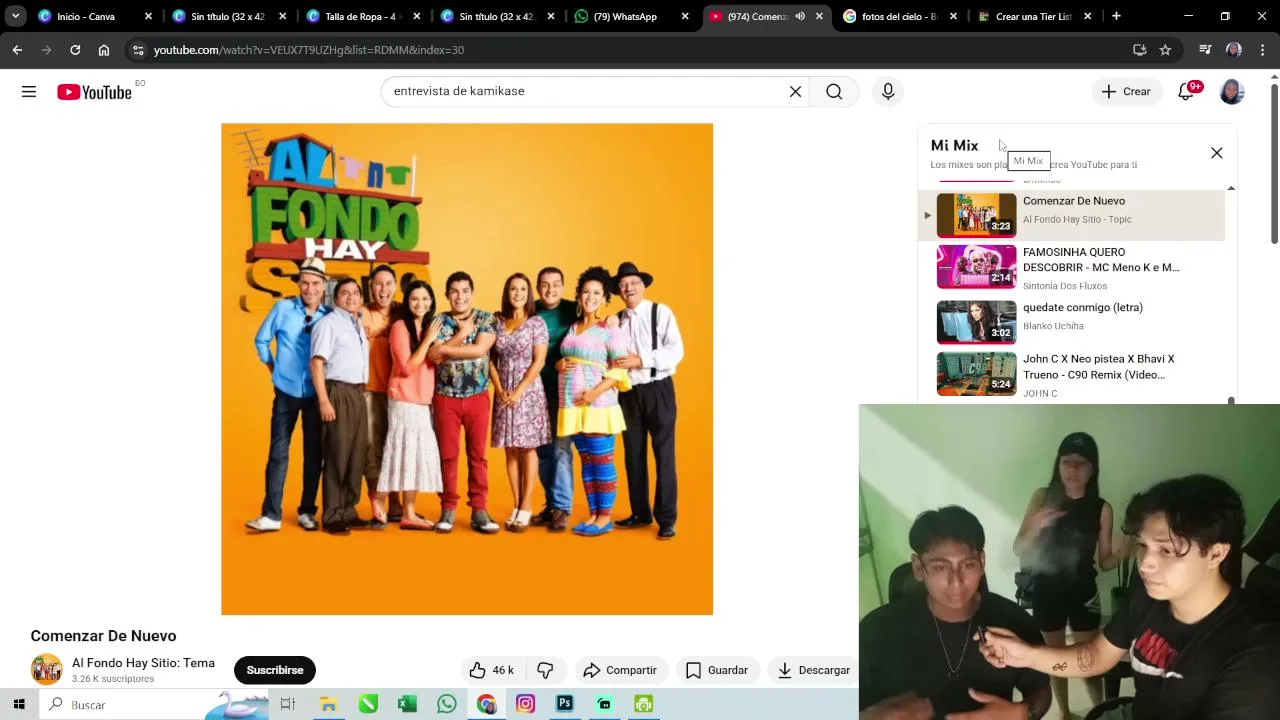Screen dimensions: 1280x720
Task: Close the YouTube tab
Action: (x=819, y=17)
